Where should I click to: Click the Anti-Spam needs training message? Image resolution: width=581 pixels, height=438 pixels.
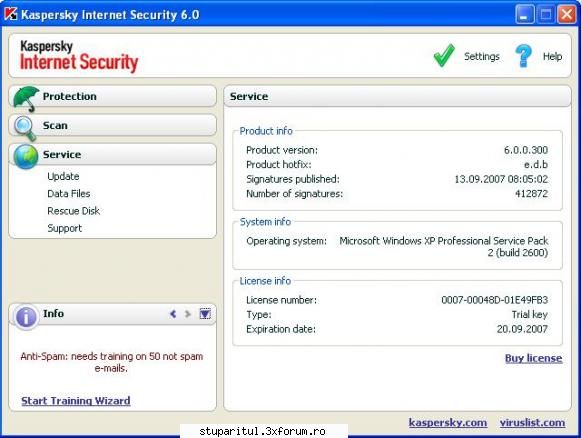pyautogui.click(x=112, y=362)
